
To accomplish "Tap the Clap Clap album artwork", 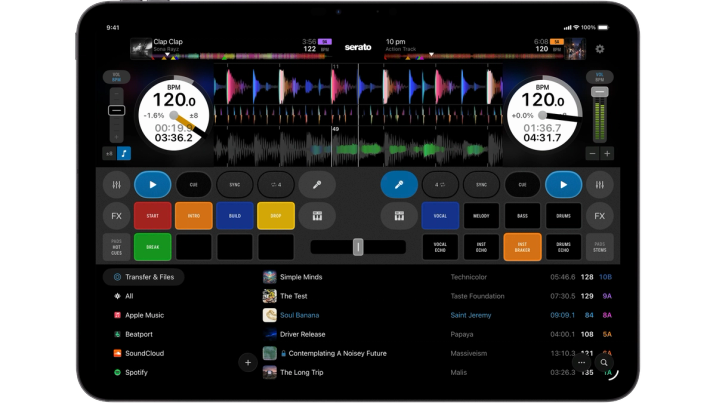I will tap(141, 48).
